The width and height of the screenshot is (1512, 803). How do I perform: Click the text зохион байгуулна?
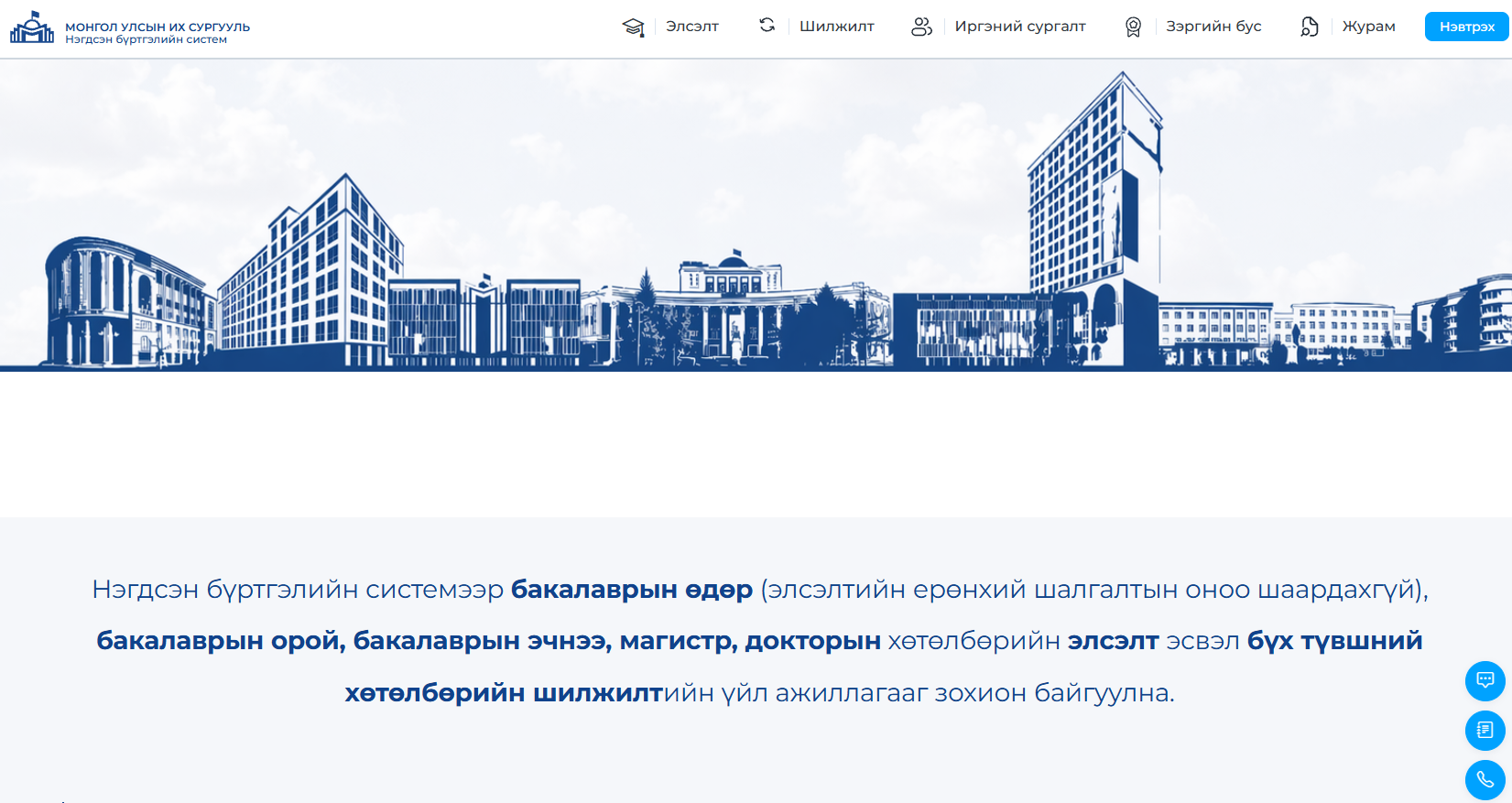(1054, 693)
